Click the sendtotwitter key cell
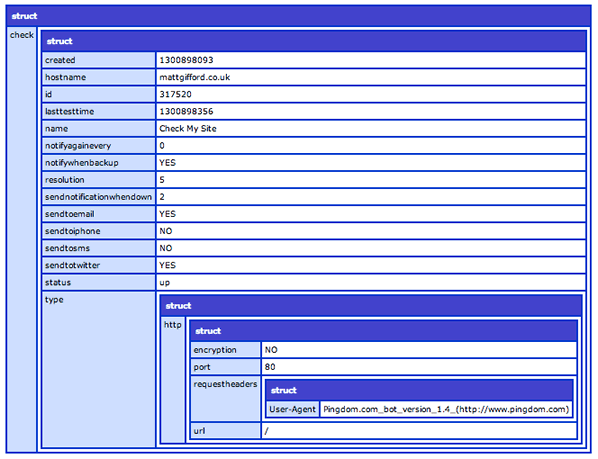Viewport: 598px width, 459px height. 98,265
